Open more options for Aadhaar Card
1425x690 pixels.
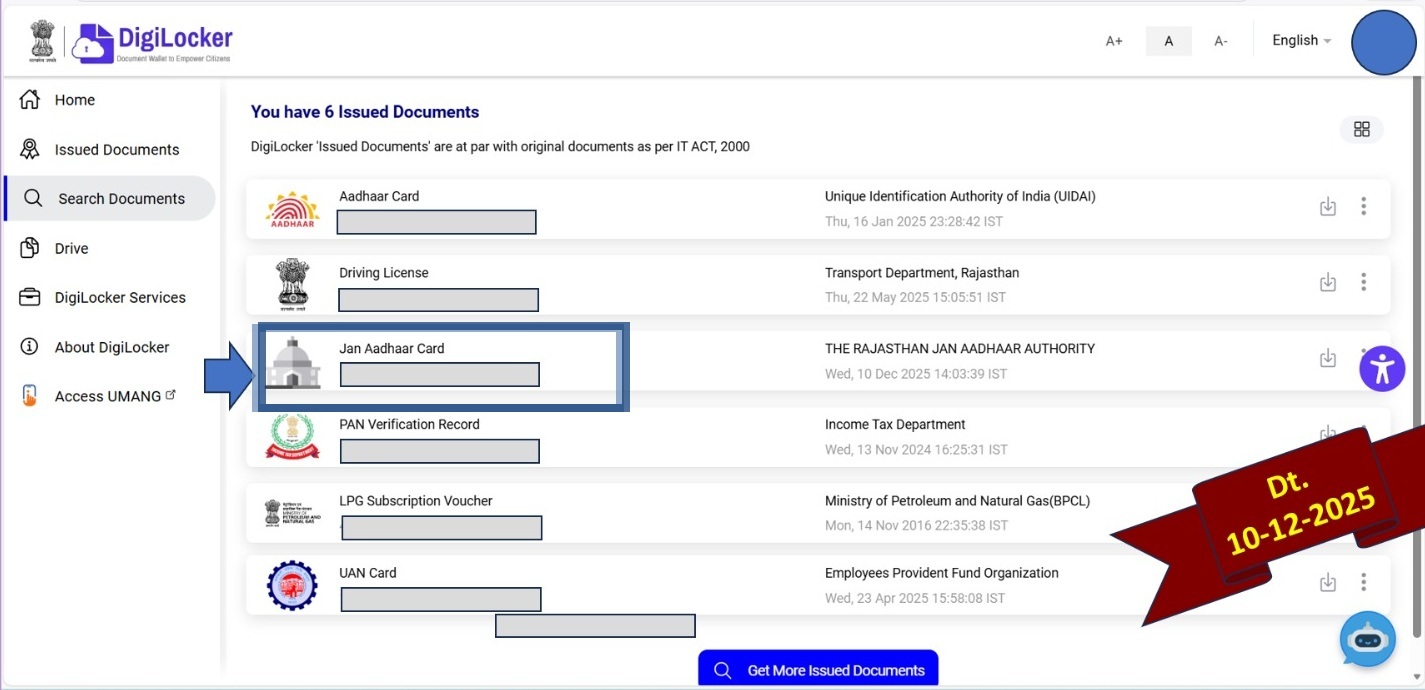[1363, 207]
